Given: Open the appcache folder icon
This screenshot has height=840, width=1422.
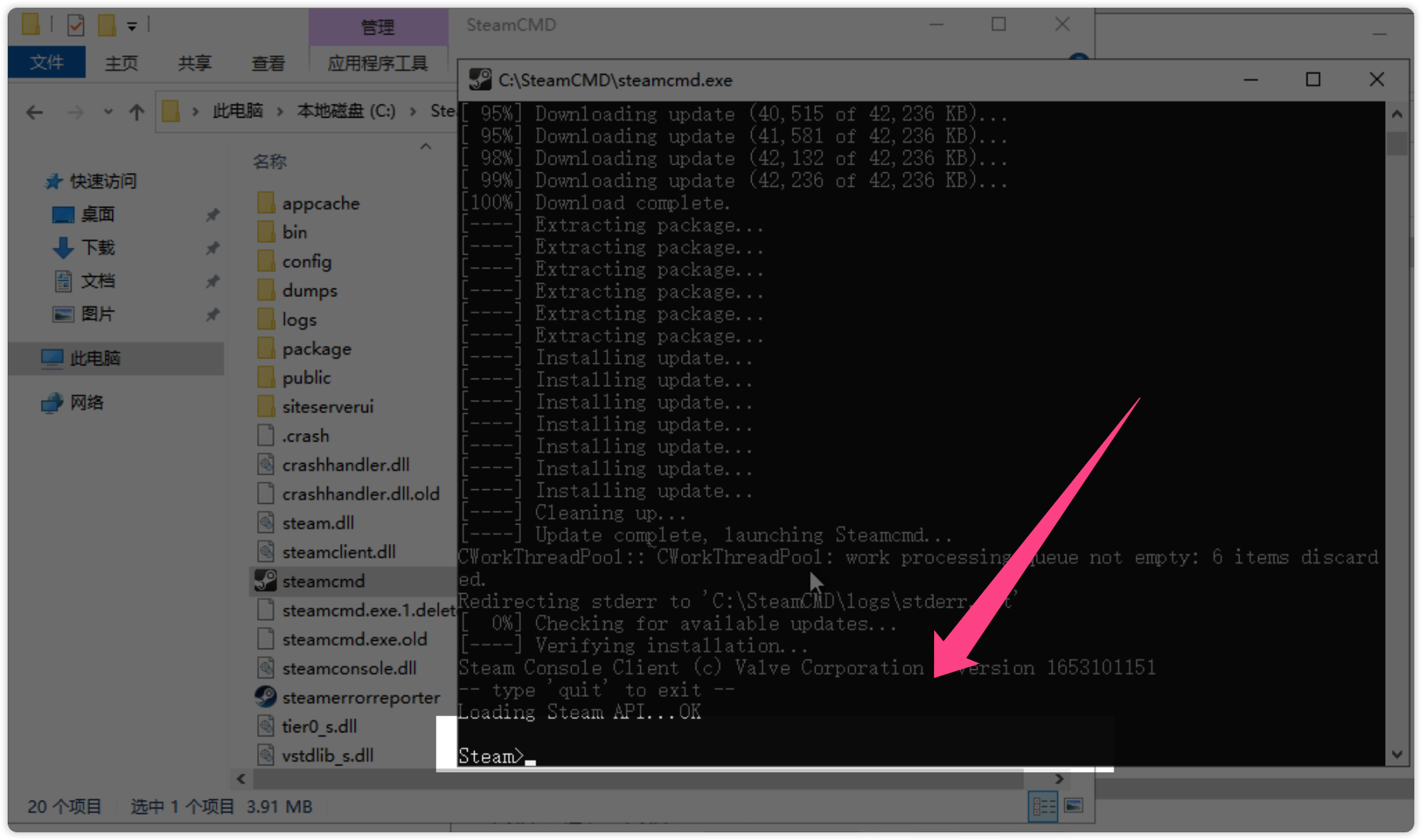Looking at the screenshot, I should tap(266, 203).
